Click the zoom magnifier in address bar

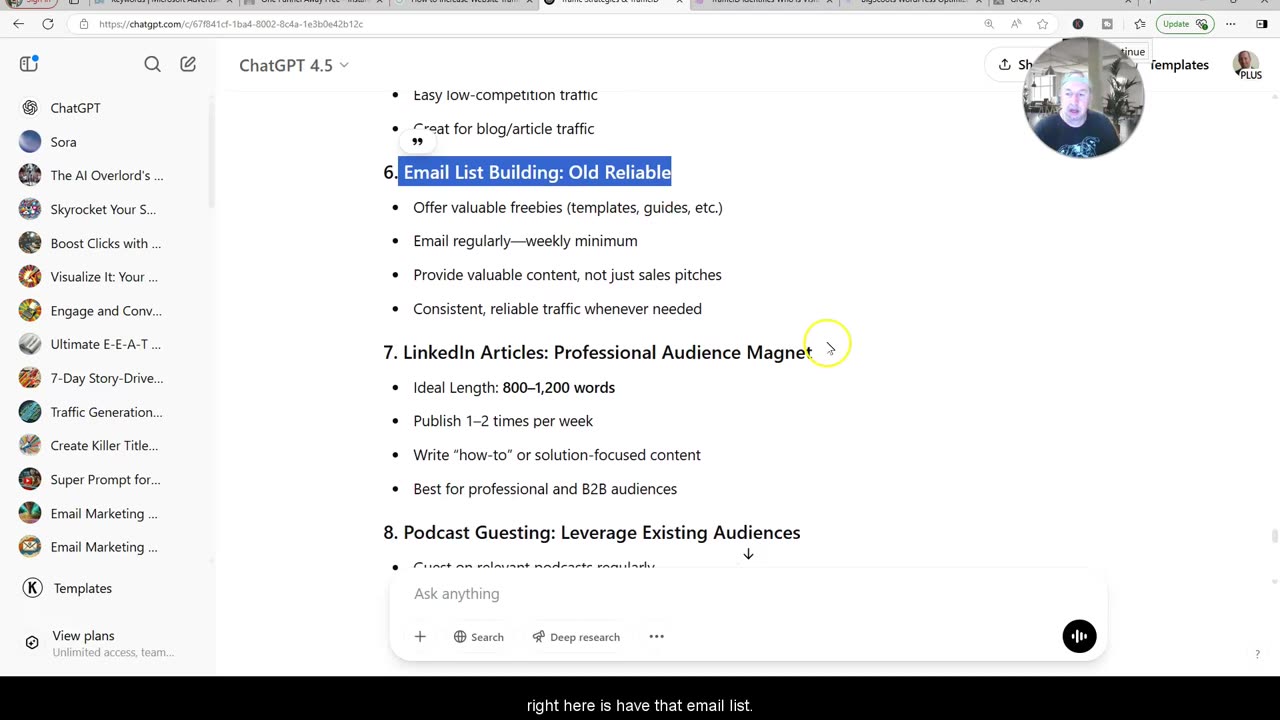pyautogui.click(x=989, y=24)
